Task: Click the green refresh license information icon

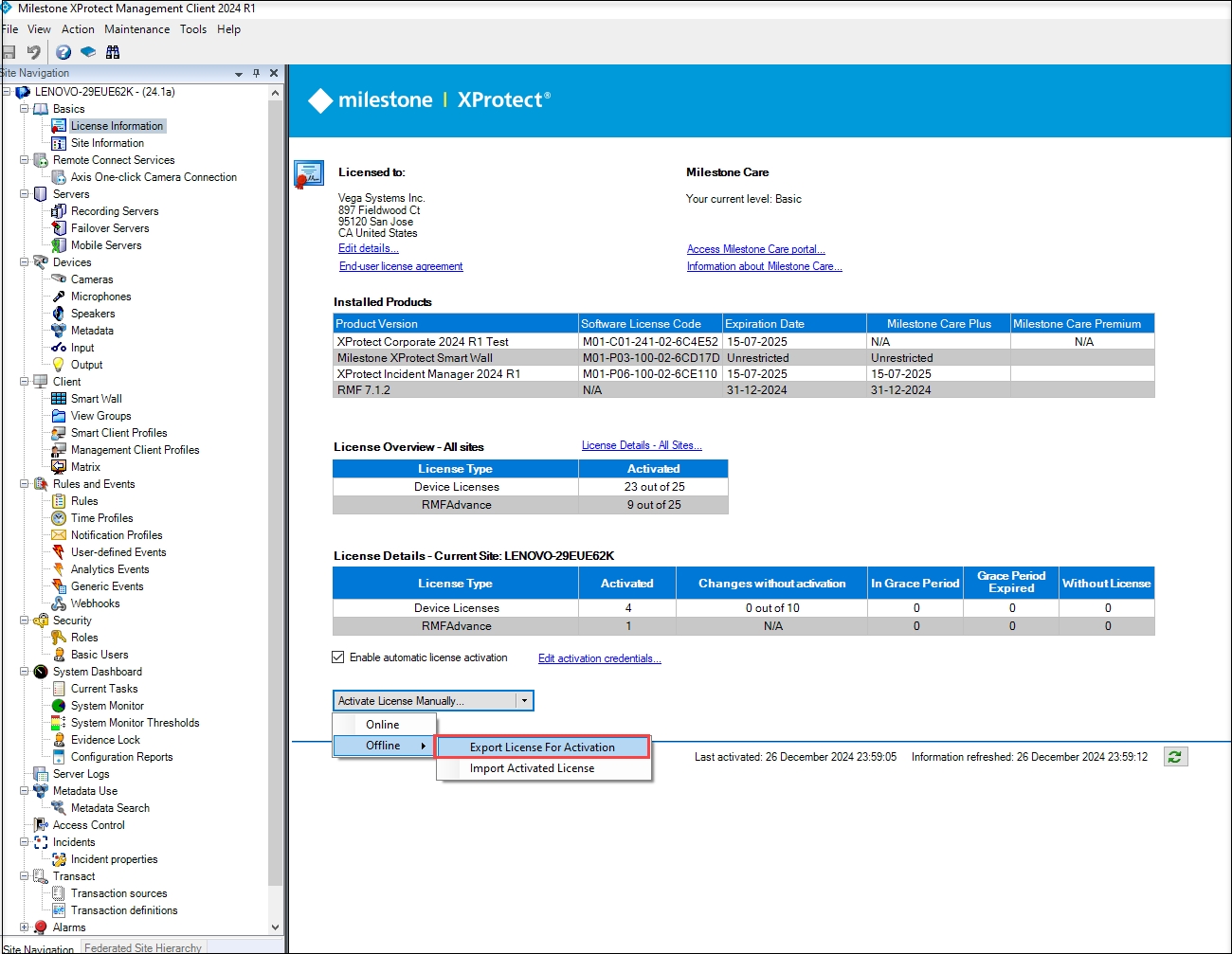Action: [x=1175, y=757]
